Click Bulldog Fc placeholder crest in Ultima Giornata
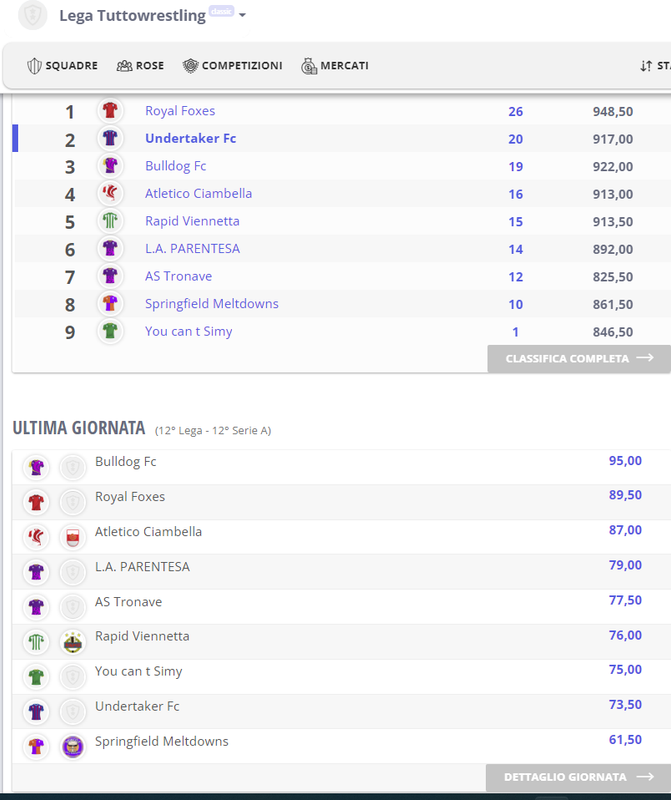671x800 pixels. tap(72, 467)
